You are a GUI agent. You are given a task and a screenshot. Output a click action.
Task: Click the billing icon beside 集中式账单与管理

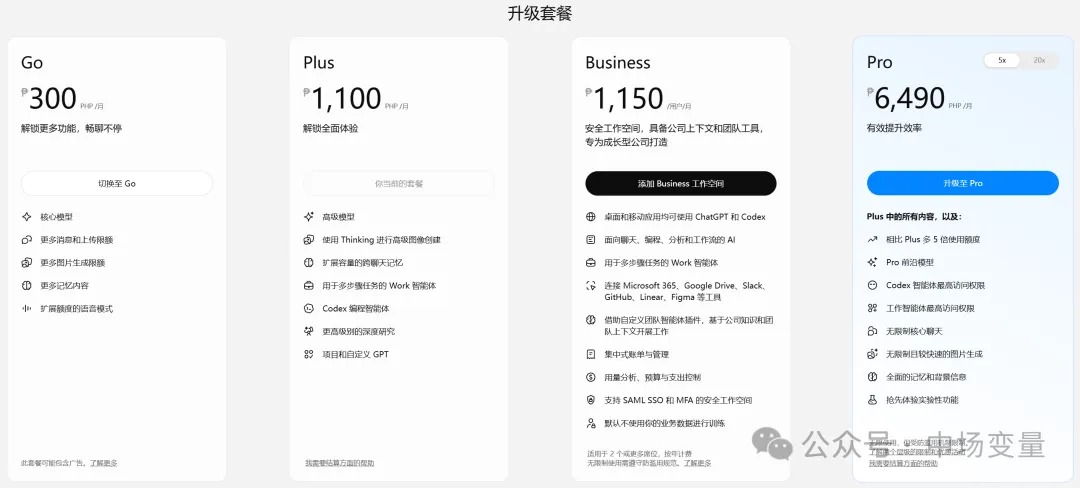tap(590, 354)
